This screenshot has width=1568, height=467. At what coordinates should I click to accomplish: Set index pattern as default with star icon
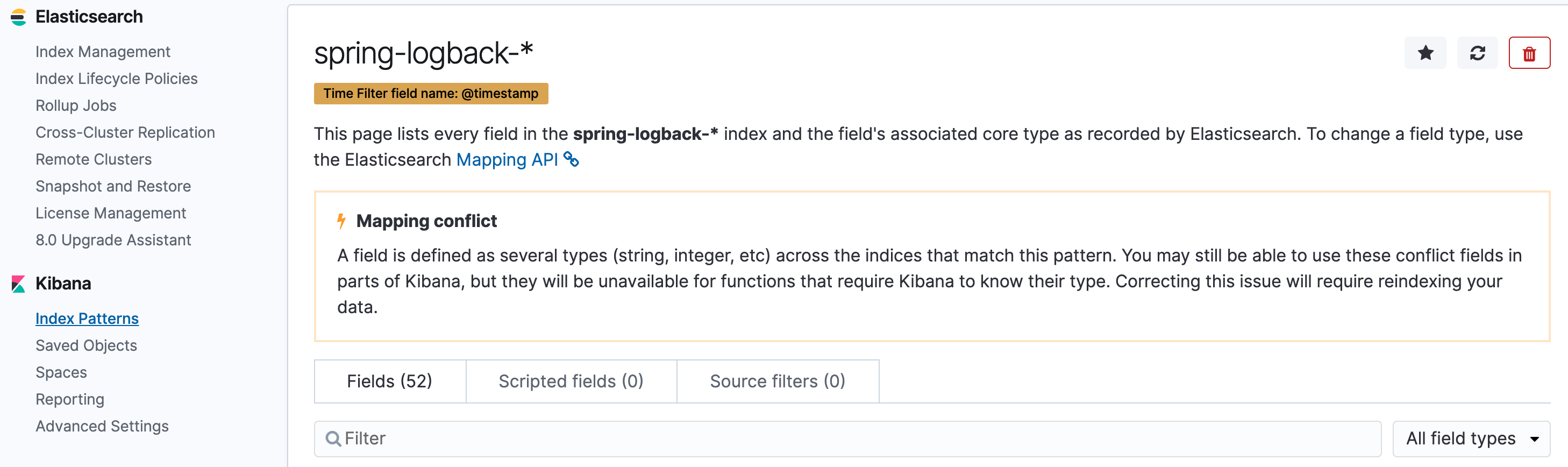click(x=1425, y=53)
